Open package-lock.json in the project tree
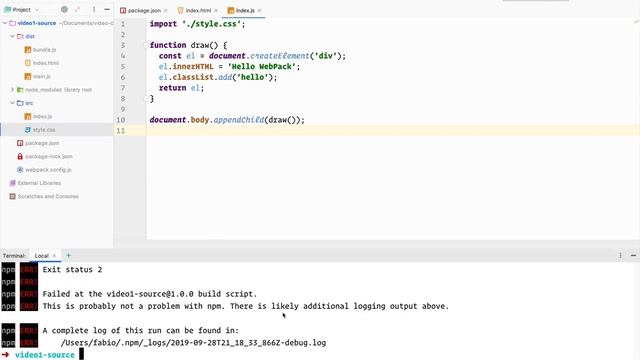The width and height of the screenshot is (640, 360). coord(49,156)
